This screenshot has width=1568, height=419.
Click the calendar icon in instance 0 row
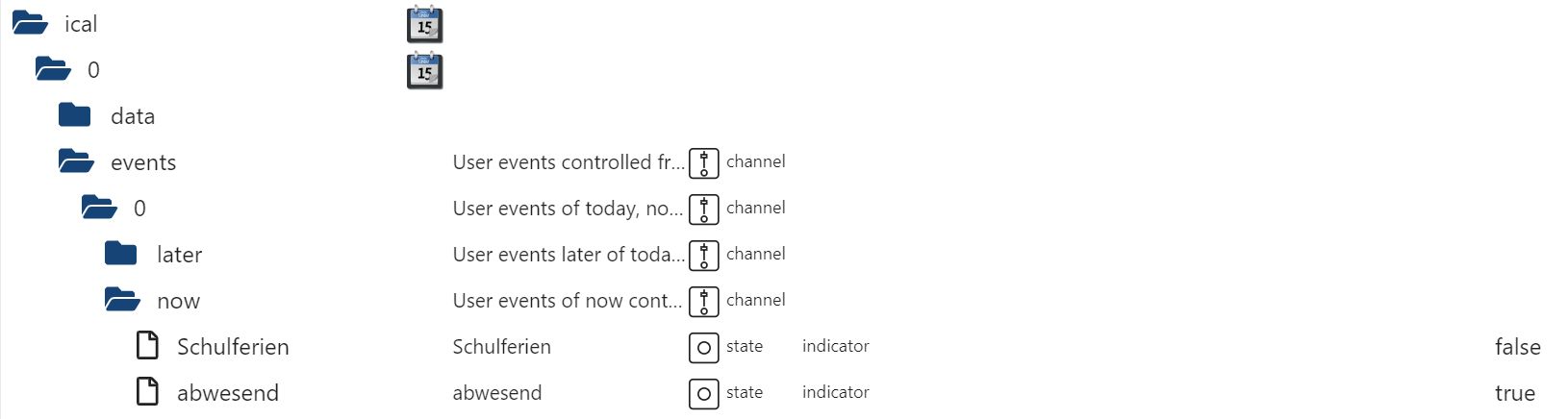coord(424,70)
